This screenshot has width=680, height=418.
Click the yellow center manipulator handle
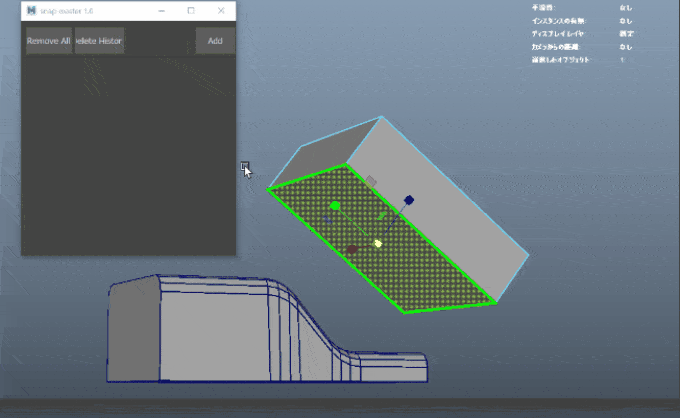click(x=378, y=243)
